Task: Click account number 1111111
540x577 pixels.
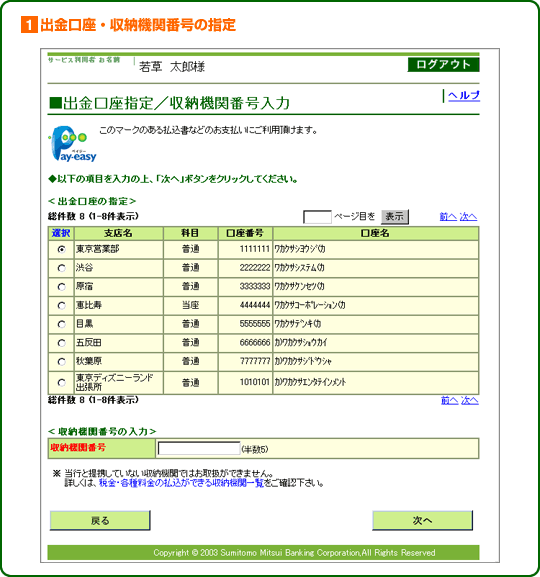Action: 255,249
